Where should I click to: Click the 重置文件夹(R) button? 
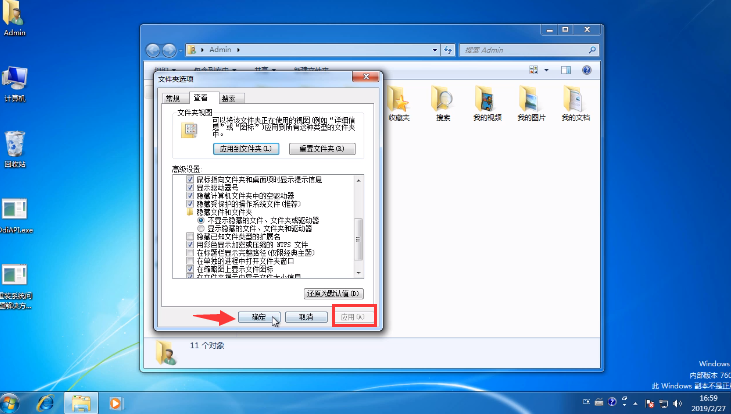322,149
